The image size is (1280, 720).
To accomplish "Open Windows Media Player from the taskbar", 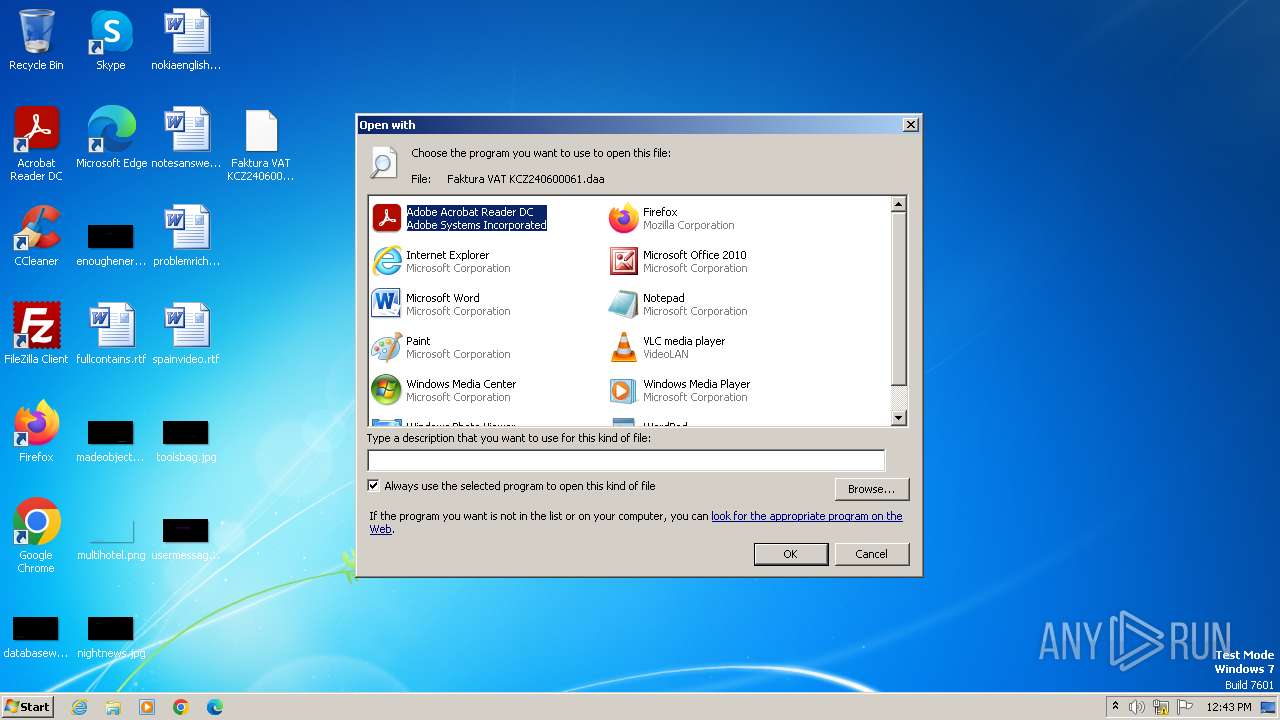I will (x=147, y=707).
